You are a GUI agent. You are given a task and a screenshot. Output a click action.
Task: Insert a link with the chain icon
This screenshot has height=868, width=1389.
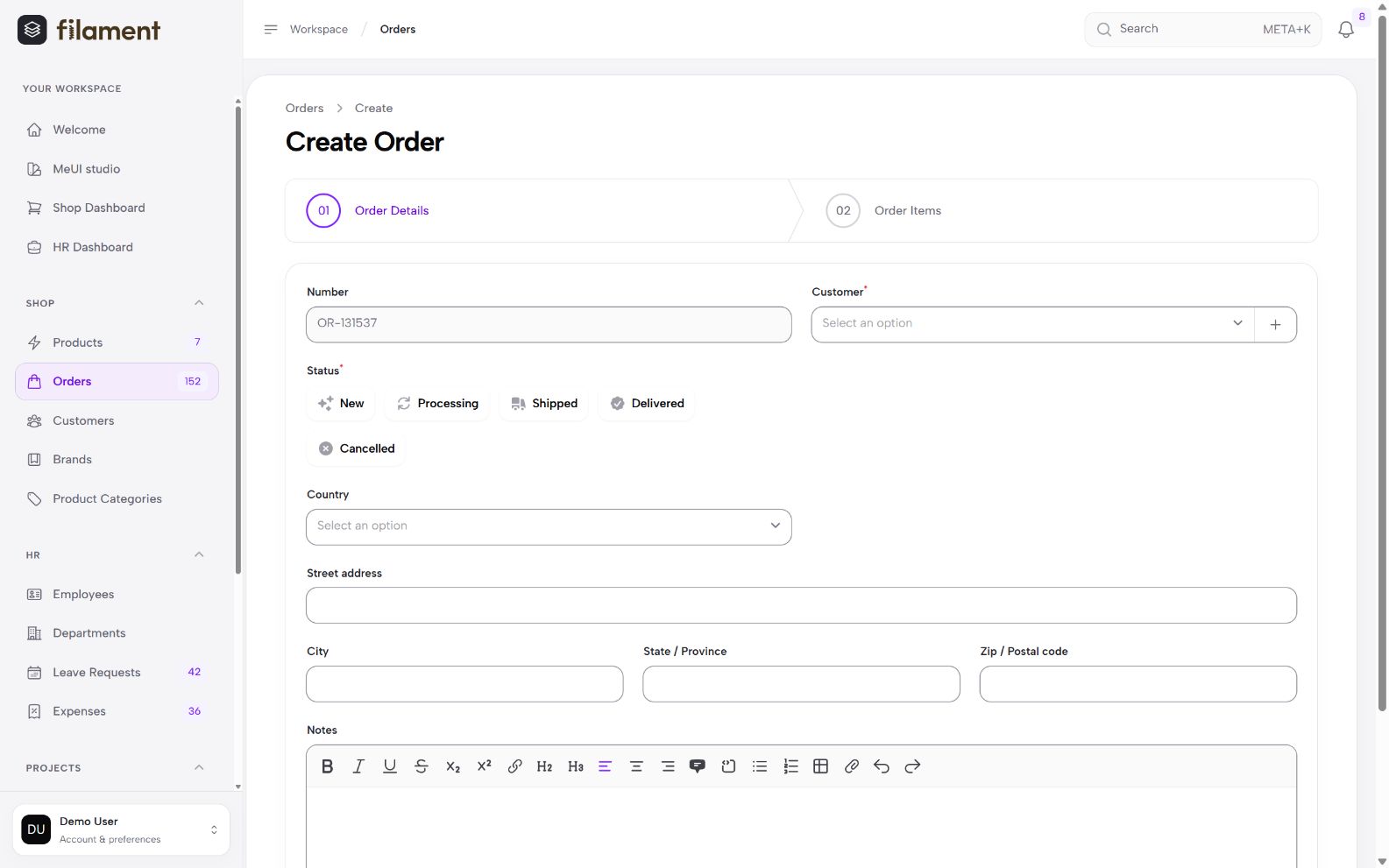coord(515,766)
